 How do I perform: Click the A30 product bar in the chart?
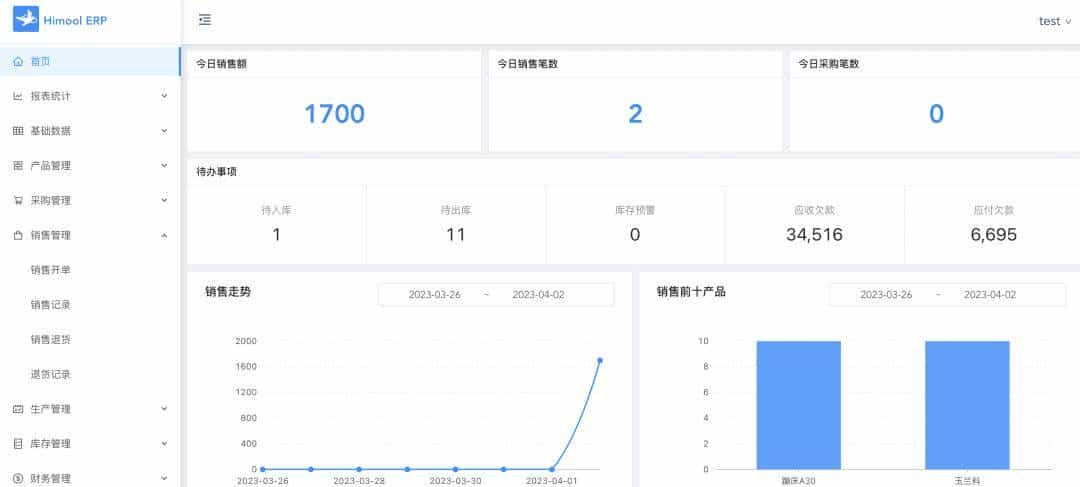[x=798, y=405]
